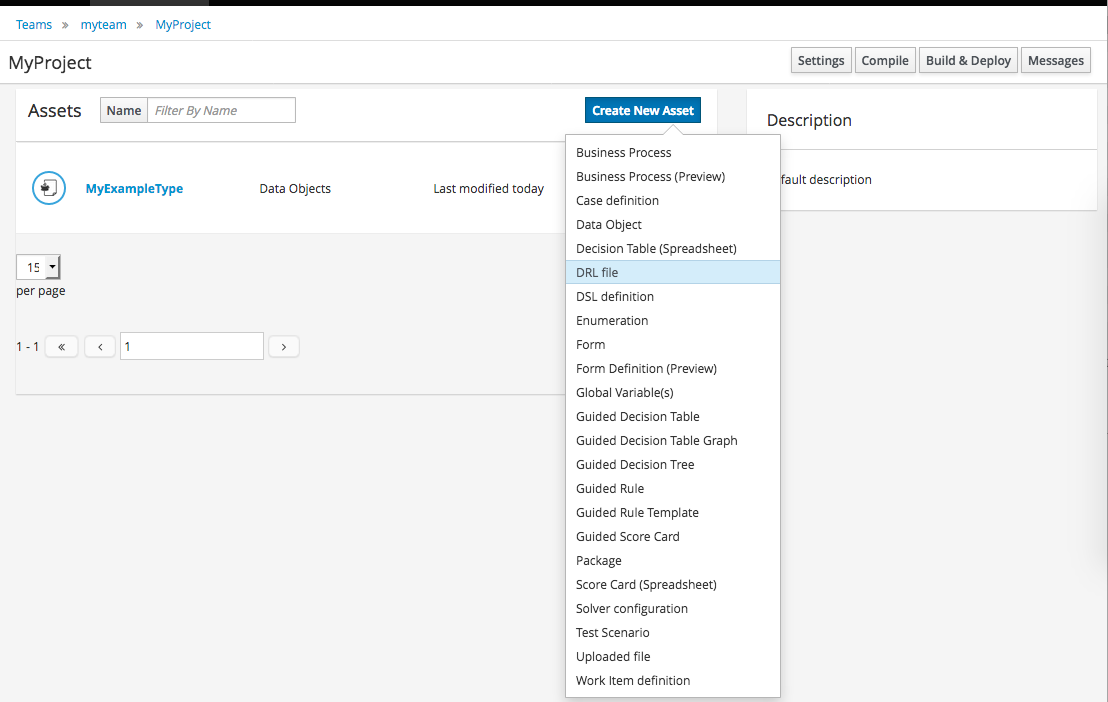1108x702 pixels.
Task: Choose Test Scenario from the dropdown menu
Action: pos(612,632)
